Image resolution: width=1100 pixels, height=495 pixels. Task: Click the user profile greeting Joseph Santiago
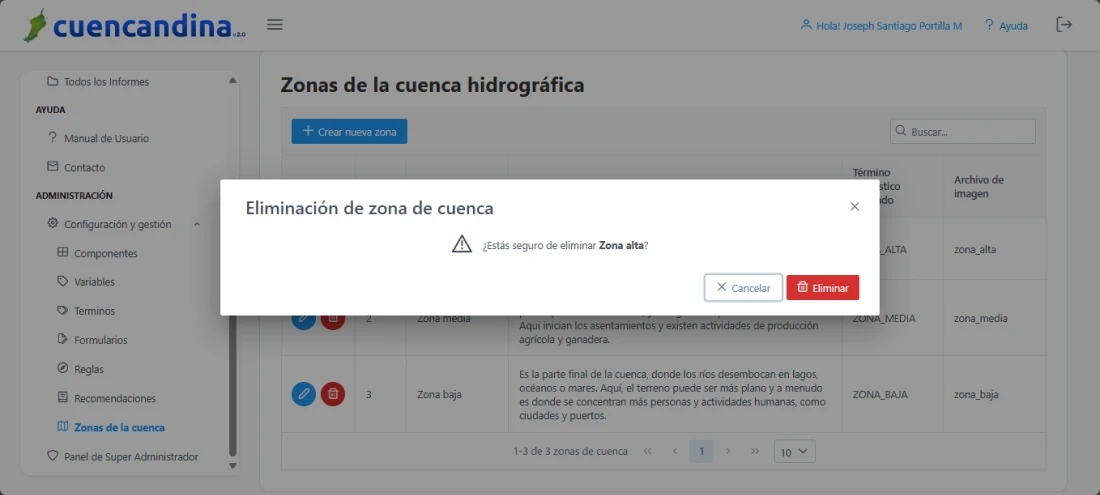pyautogui.click(x=881, y=25)
